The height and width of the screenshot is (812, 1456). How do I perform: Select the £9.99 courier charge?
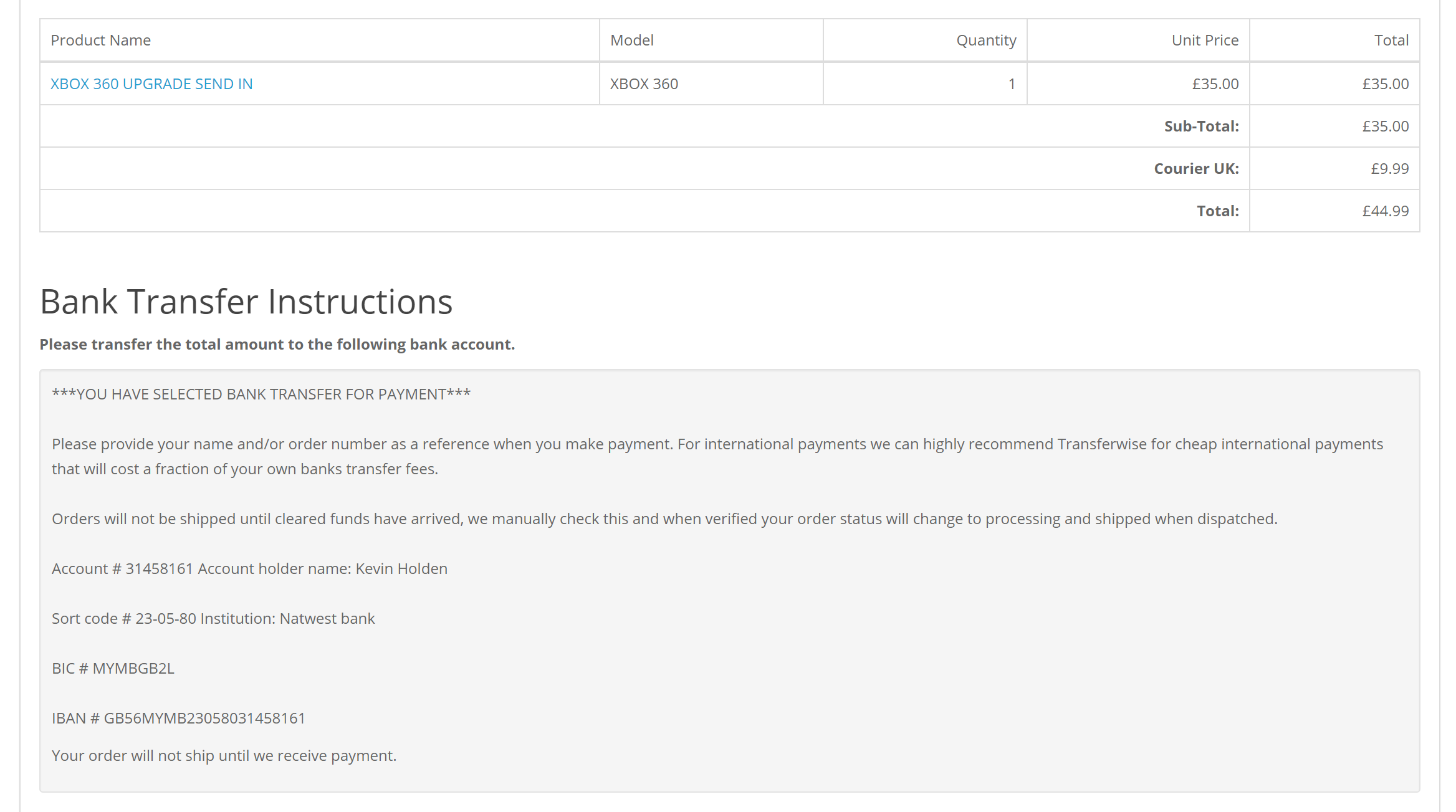point(1389,168)
